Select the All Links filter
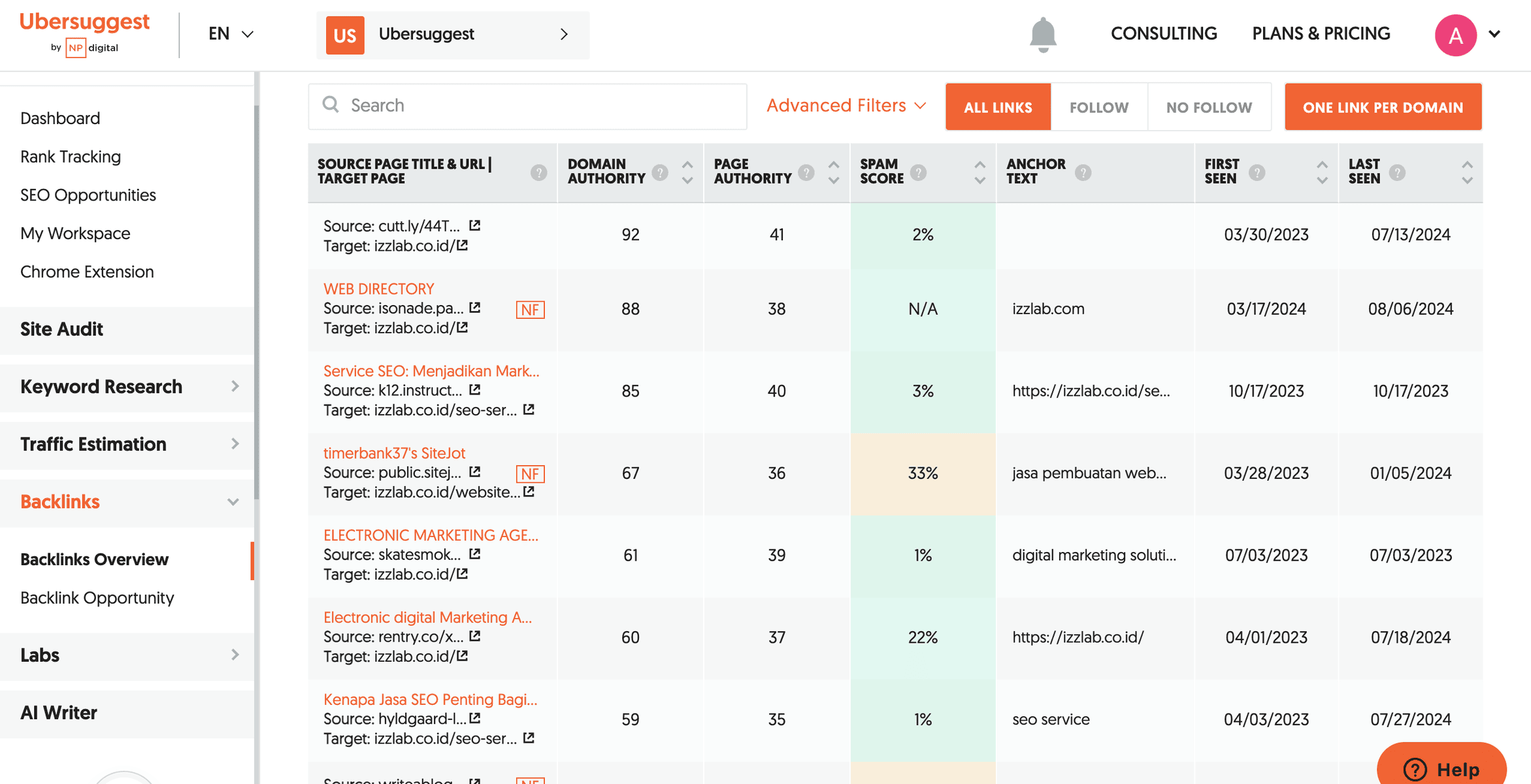1531x784 pixels. pos(998,106)
